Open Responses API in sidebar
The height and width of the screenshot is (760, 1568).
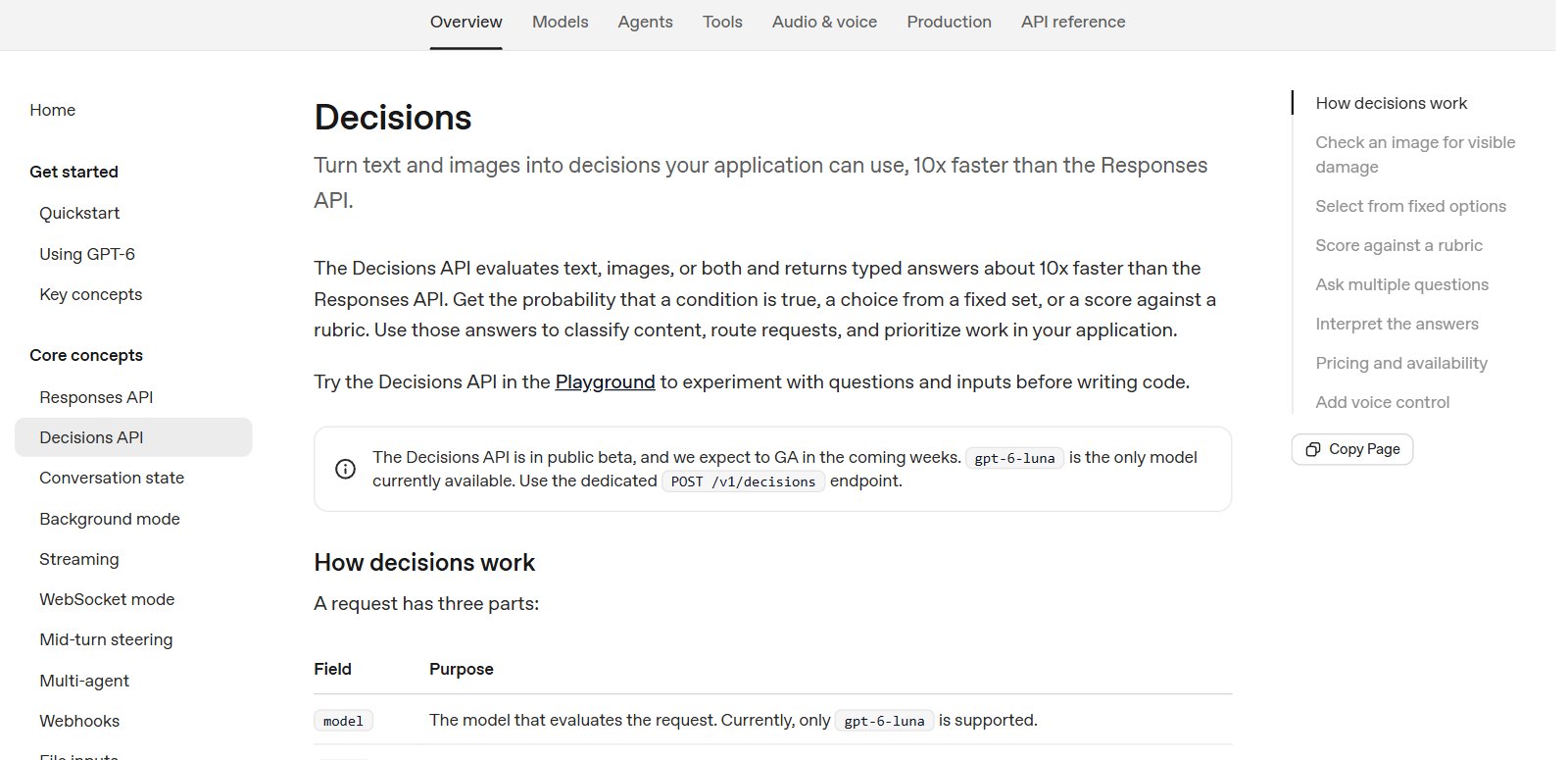(96, 397)
